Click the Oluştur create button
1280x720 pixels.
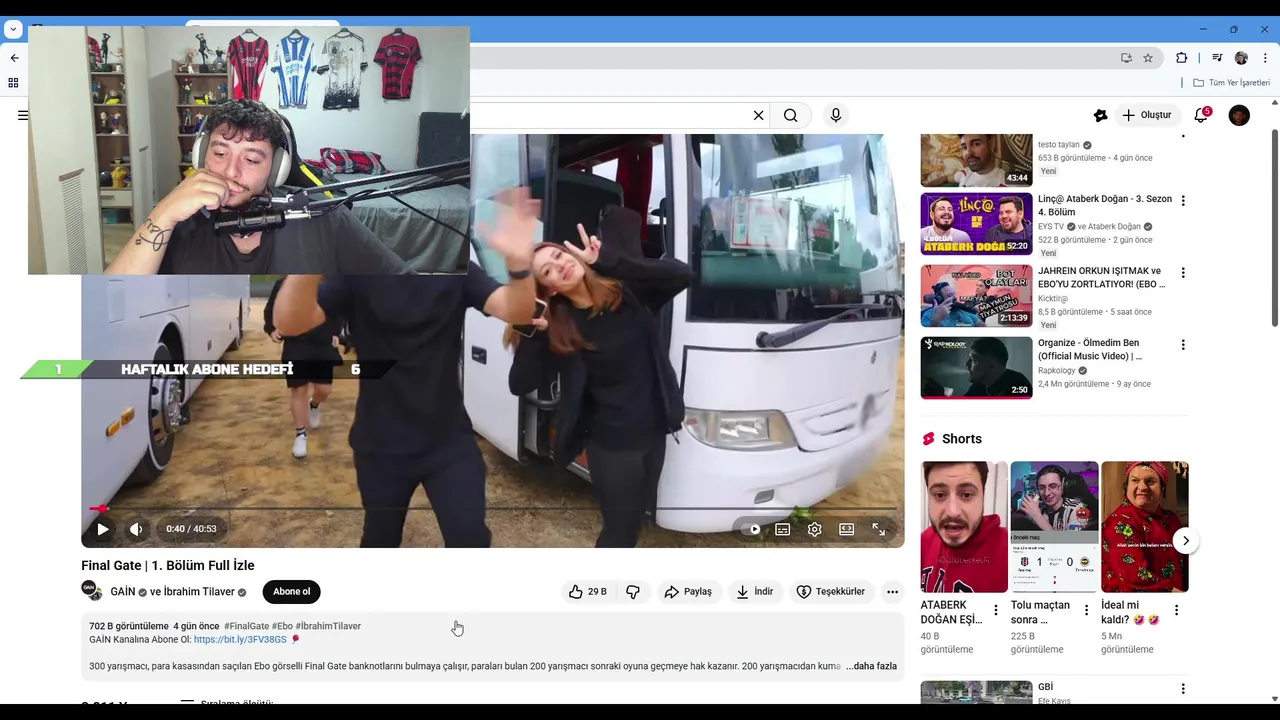pyautogui.click(x=1146, y=115)
